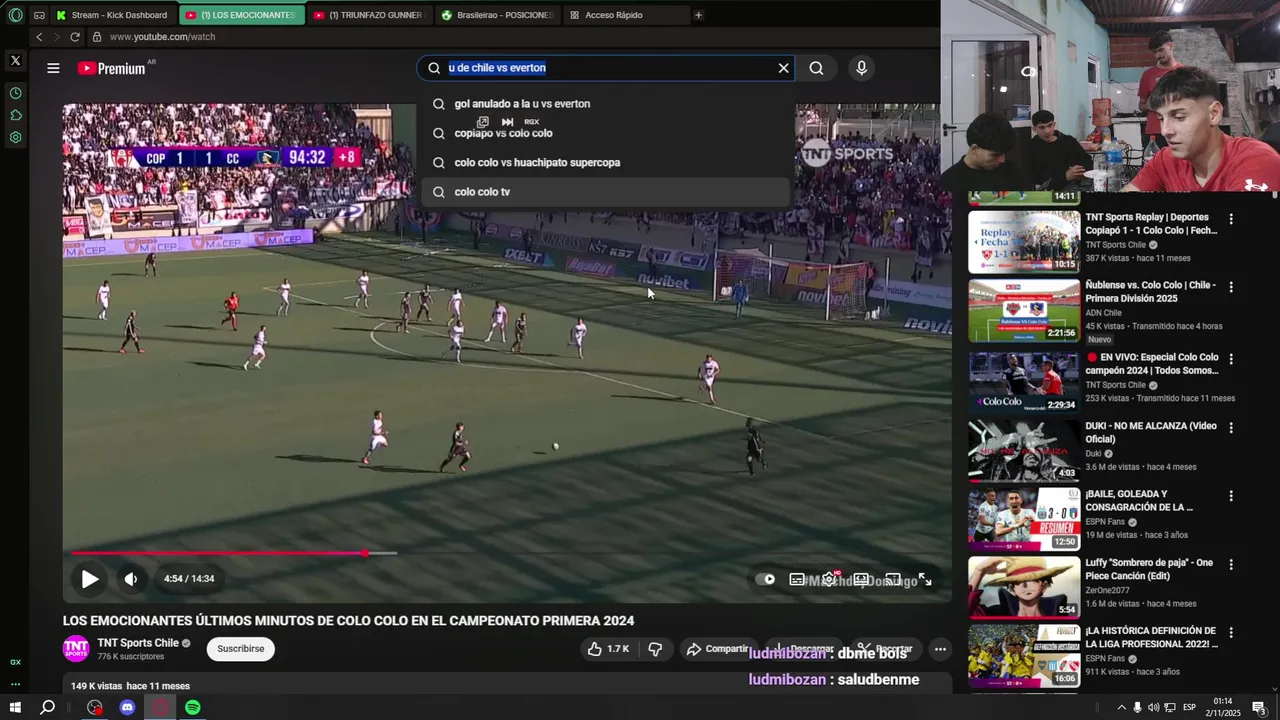
Task: Play the paused video
Action: click(90, 579)
